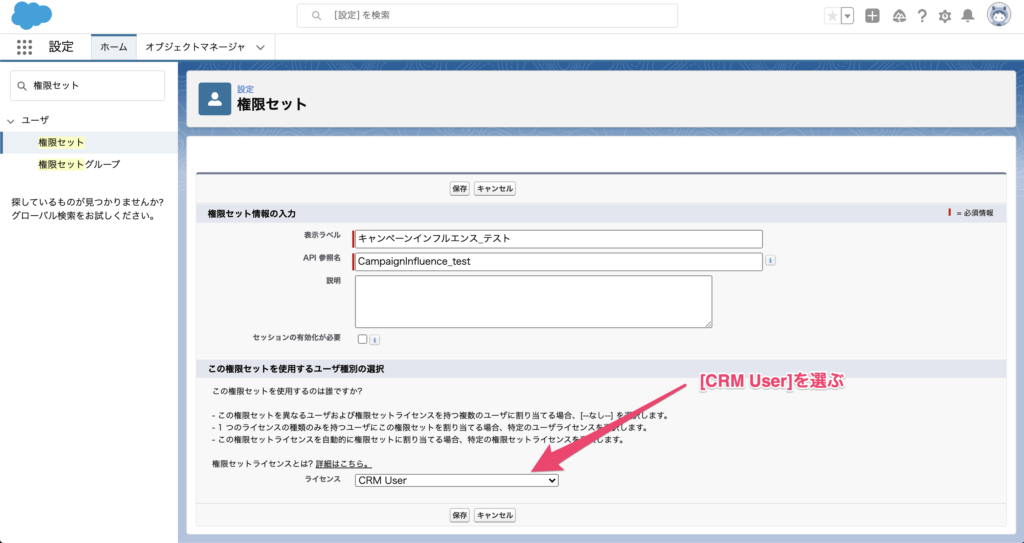This screenshot has width=1024, height=543.
Task: Select 権限セット in the sidebar
Action: [61, 142]
